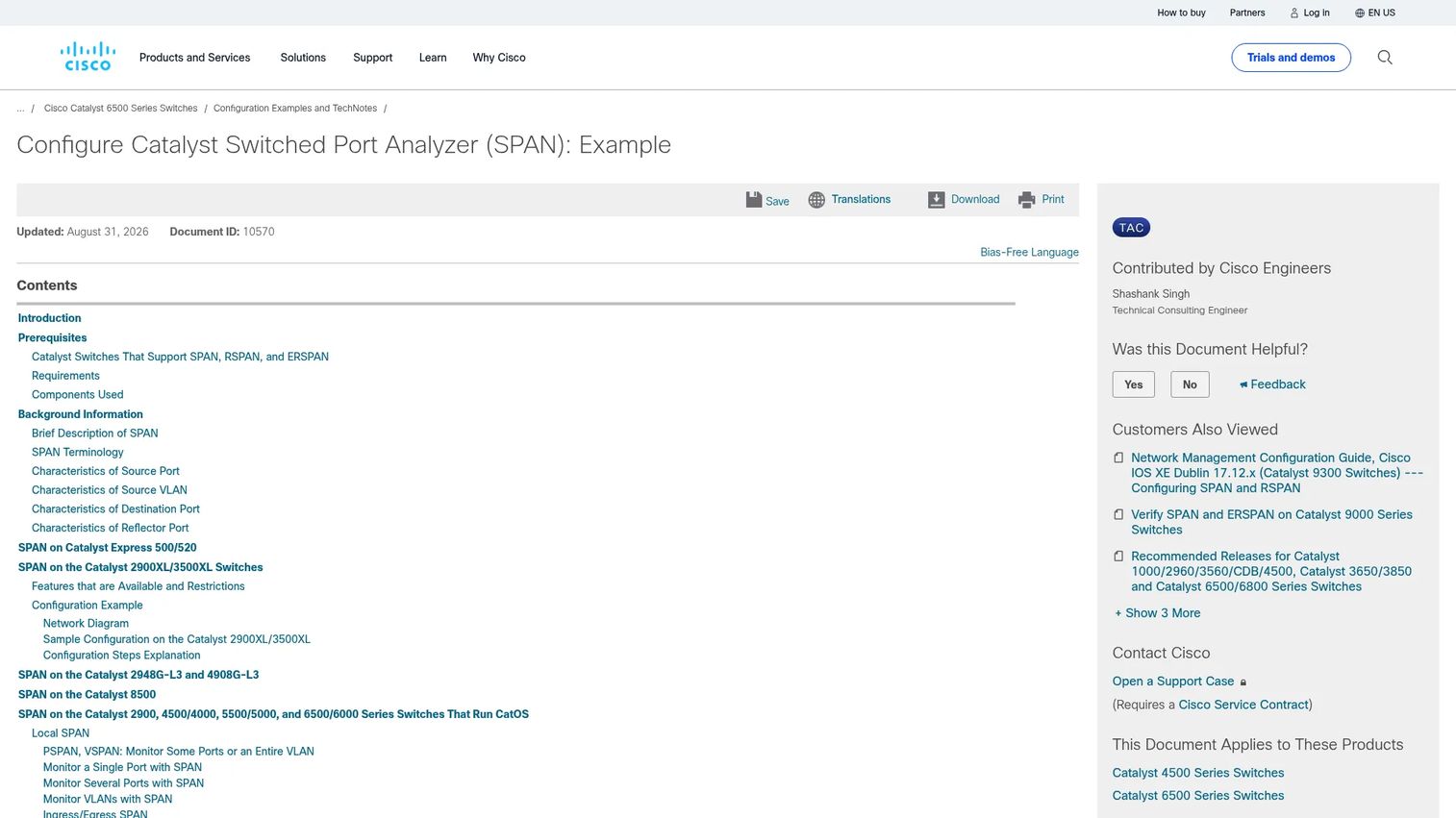Click the lock icon after Open a Support Case
Viewport: 1456px width, 818px height.
1243,682
